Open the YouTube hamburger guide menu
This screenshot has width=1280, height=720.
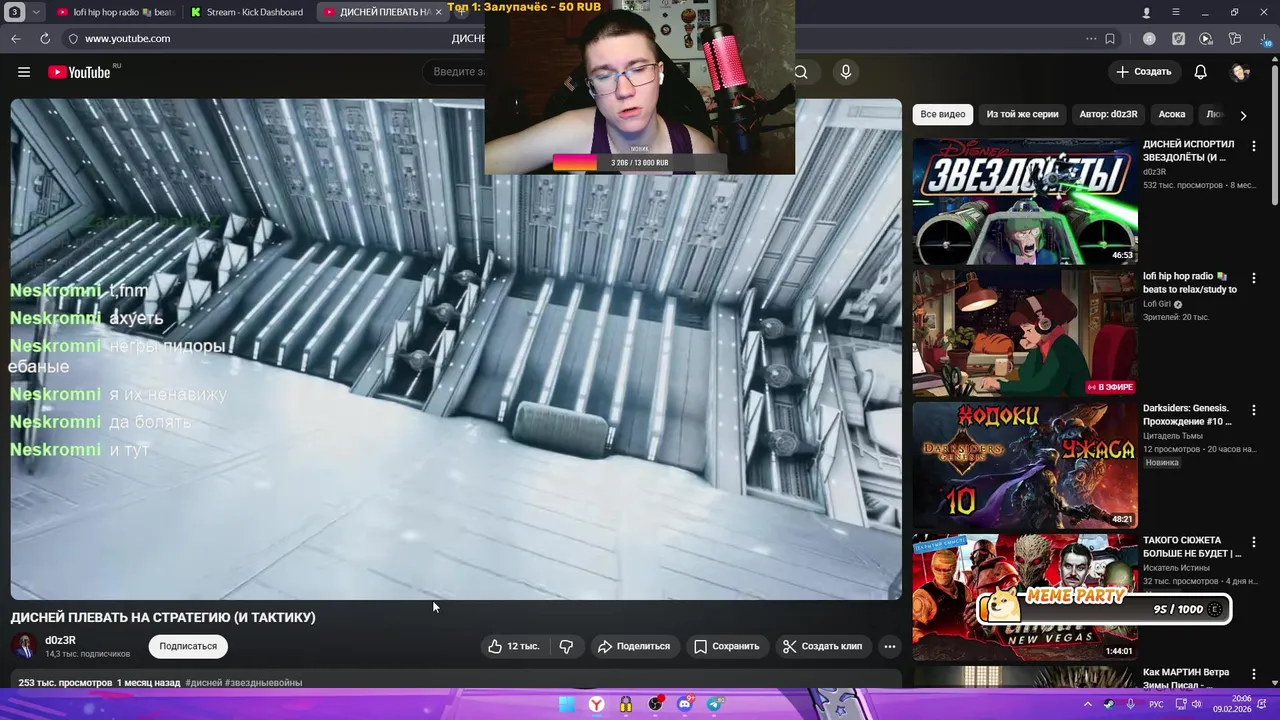pos(24,72)
